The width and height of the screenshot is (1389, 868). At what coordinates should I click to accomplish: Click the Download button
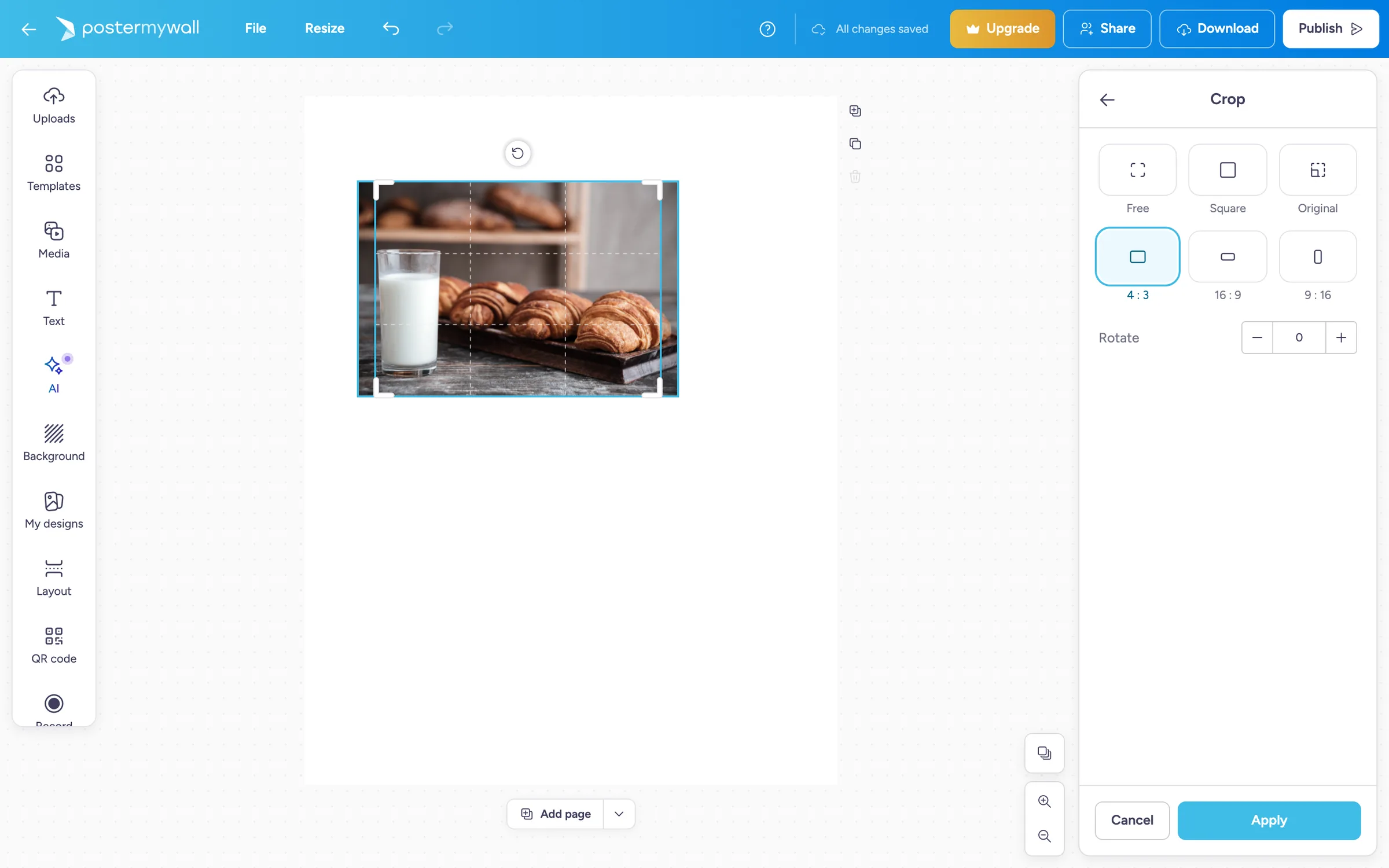pyautogui.click(x=1217, y=28)
